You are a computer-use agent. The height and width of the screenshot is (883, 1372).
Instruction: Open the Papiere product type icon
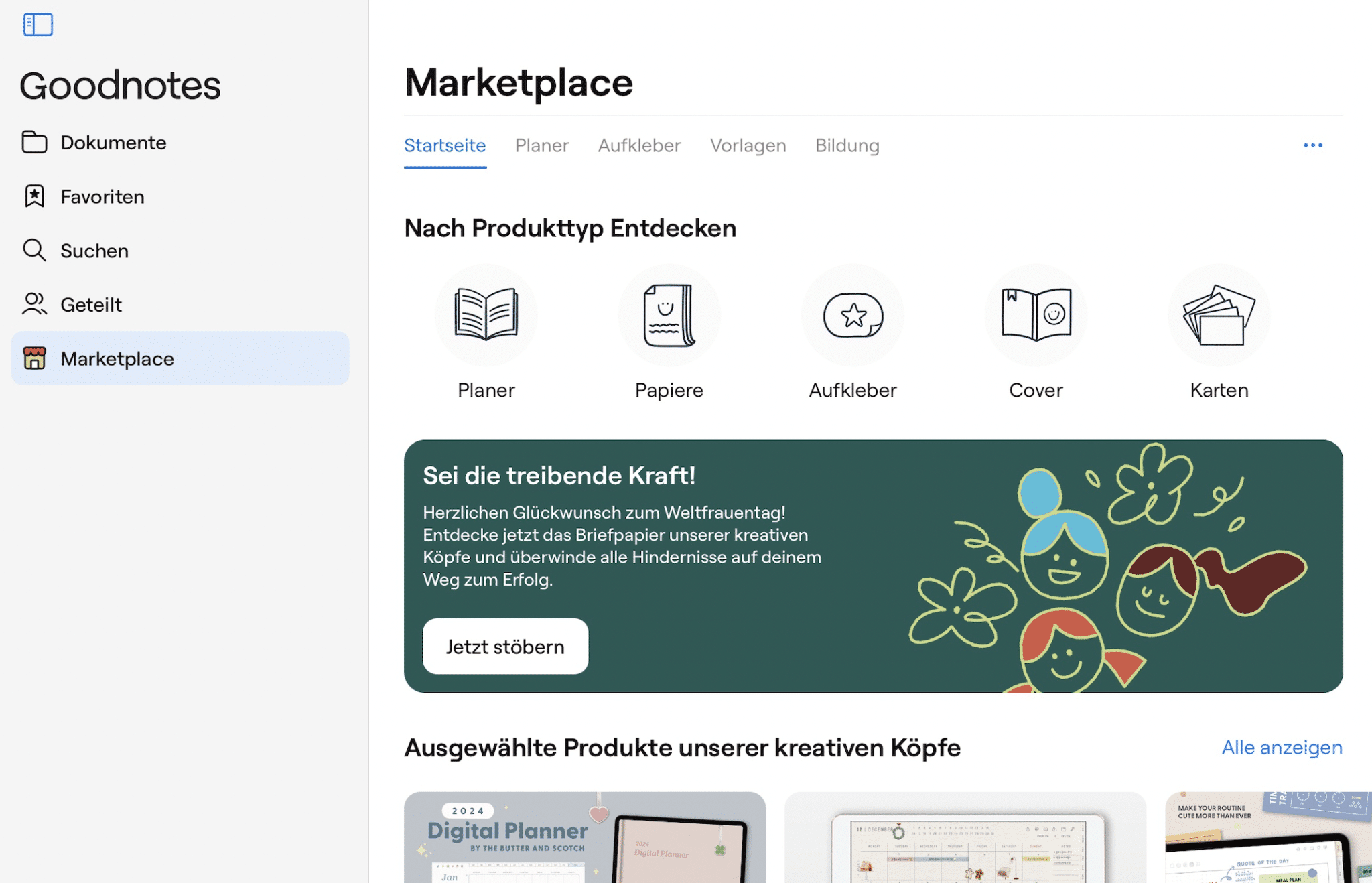coord(669,315)
